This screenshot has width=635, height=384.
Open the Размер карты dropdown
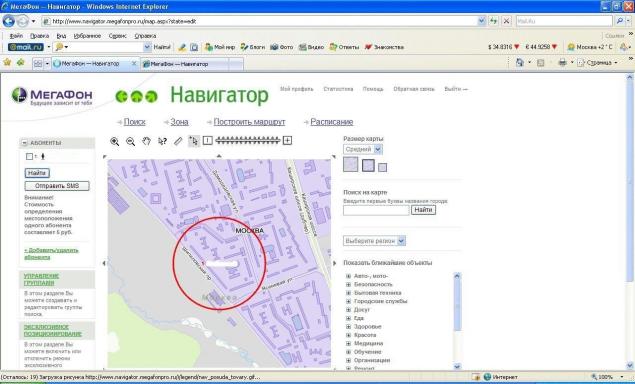363,149
